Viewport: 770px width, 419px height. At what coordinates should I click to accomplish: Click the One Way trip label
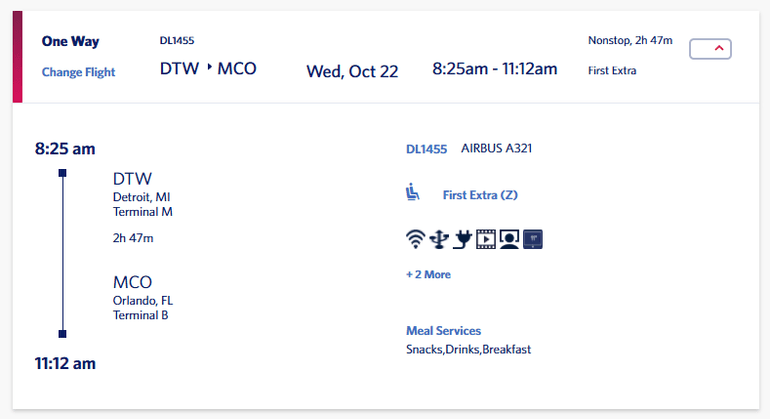(x=71, y=42)
